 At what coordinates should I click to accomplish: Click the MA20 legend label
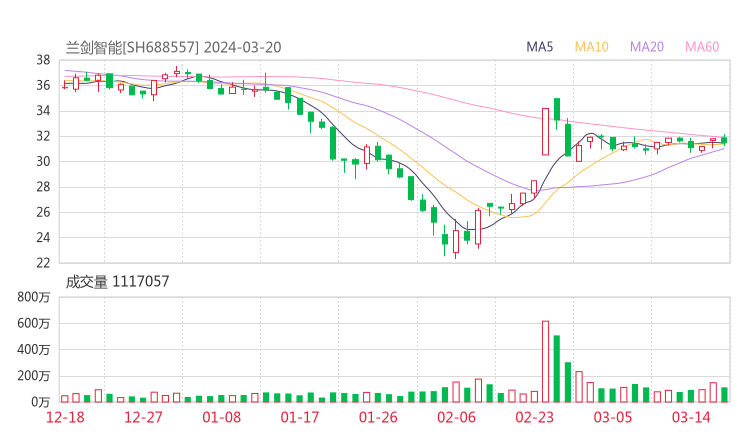click(x=647, y=47)
